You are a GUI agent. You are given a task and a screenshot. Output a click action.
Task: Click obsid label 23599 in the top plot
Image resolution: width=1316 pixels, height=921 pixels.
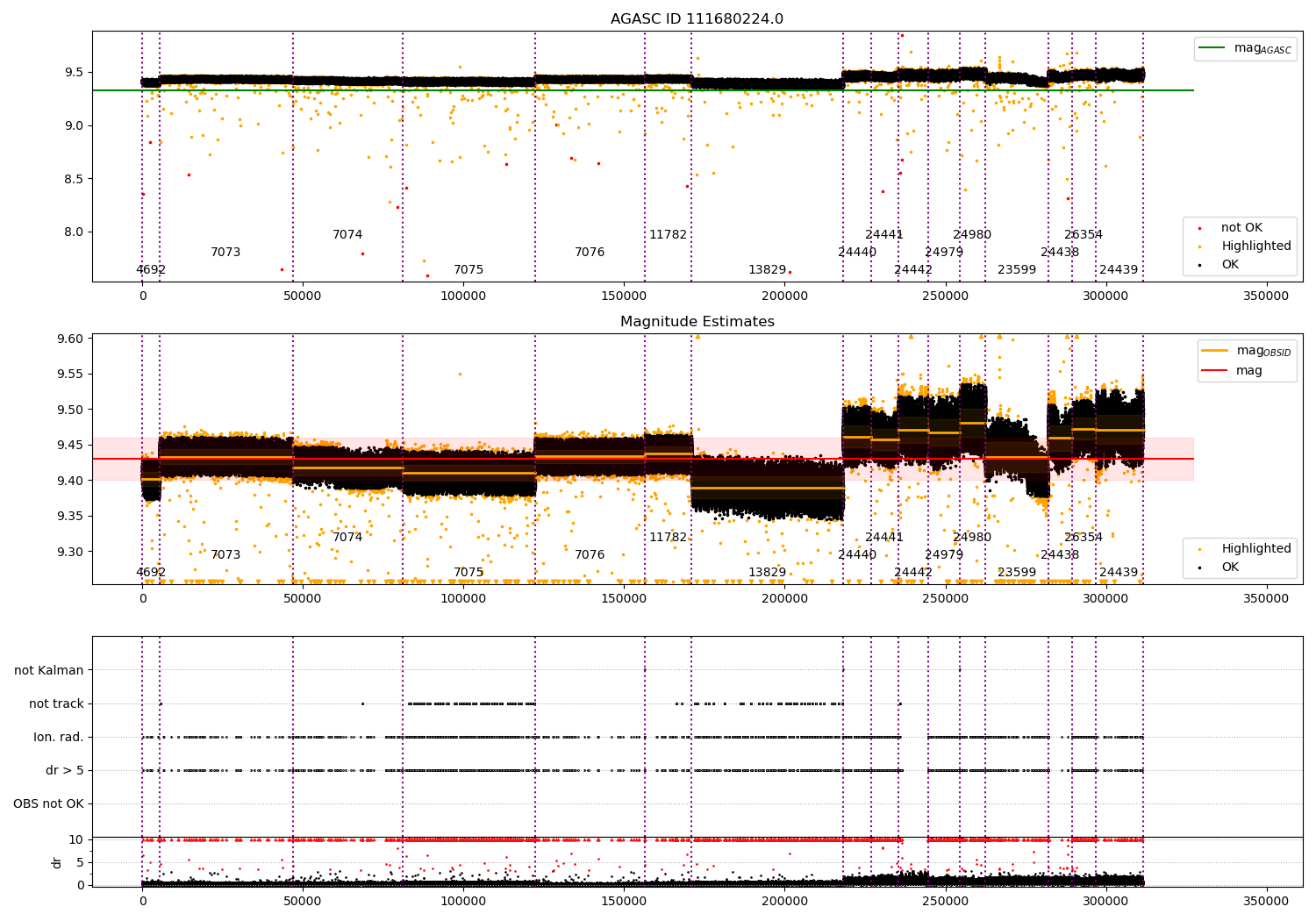tap(1017, 270)
